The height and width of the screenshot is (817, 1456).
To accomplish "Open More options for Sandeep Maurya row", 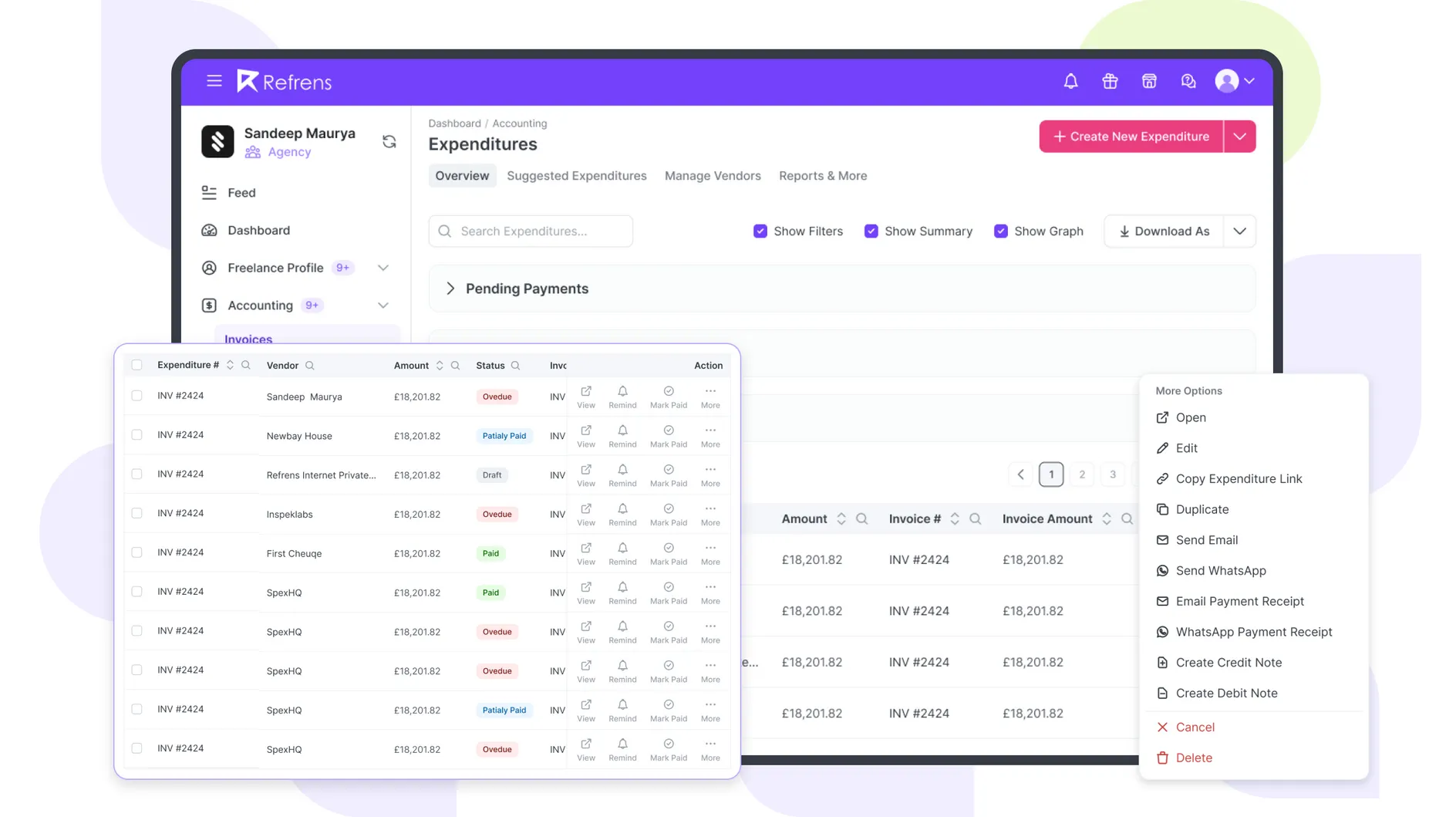I will tap(710, 397).
